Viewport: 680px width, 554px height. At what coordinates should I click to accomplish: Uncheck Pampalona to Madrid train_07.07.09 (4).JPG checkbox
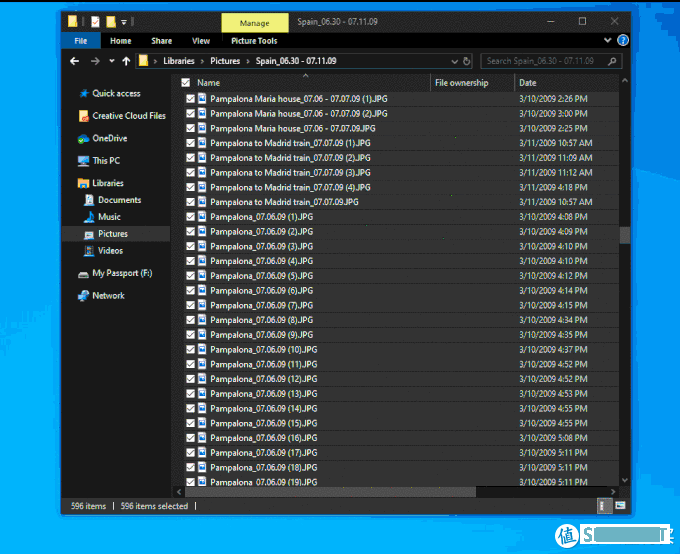click(190, 187)
